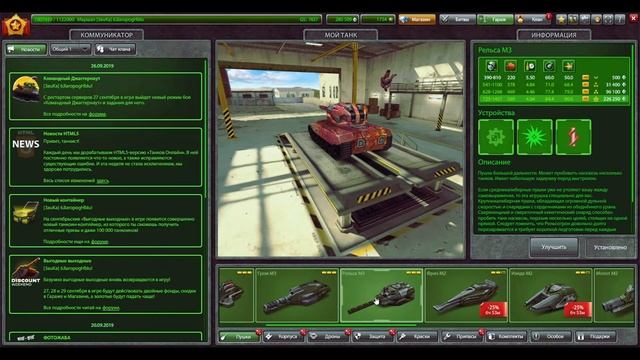Open the Краски paints category tab
The width and height of the screenshot is (640, 360).
418,337
